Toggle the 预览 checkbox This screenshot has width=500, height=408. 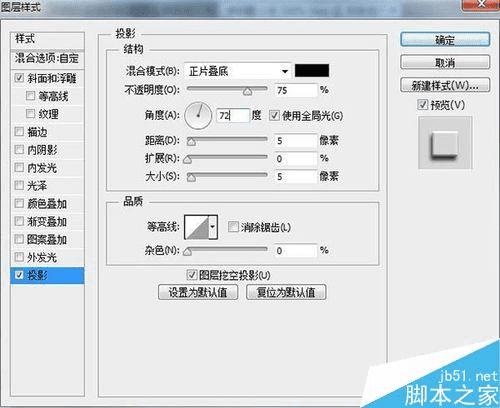[x=422, y=105]
